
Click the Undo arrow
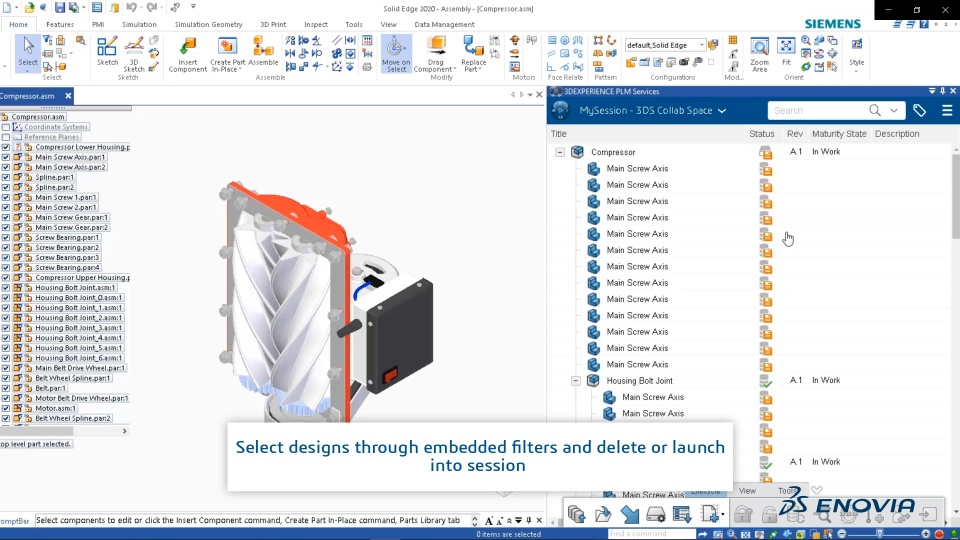(132, 7)
